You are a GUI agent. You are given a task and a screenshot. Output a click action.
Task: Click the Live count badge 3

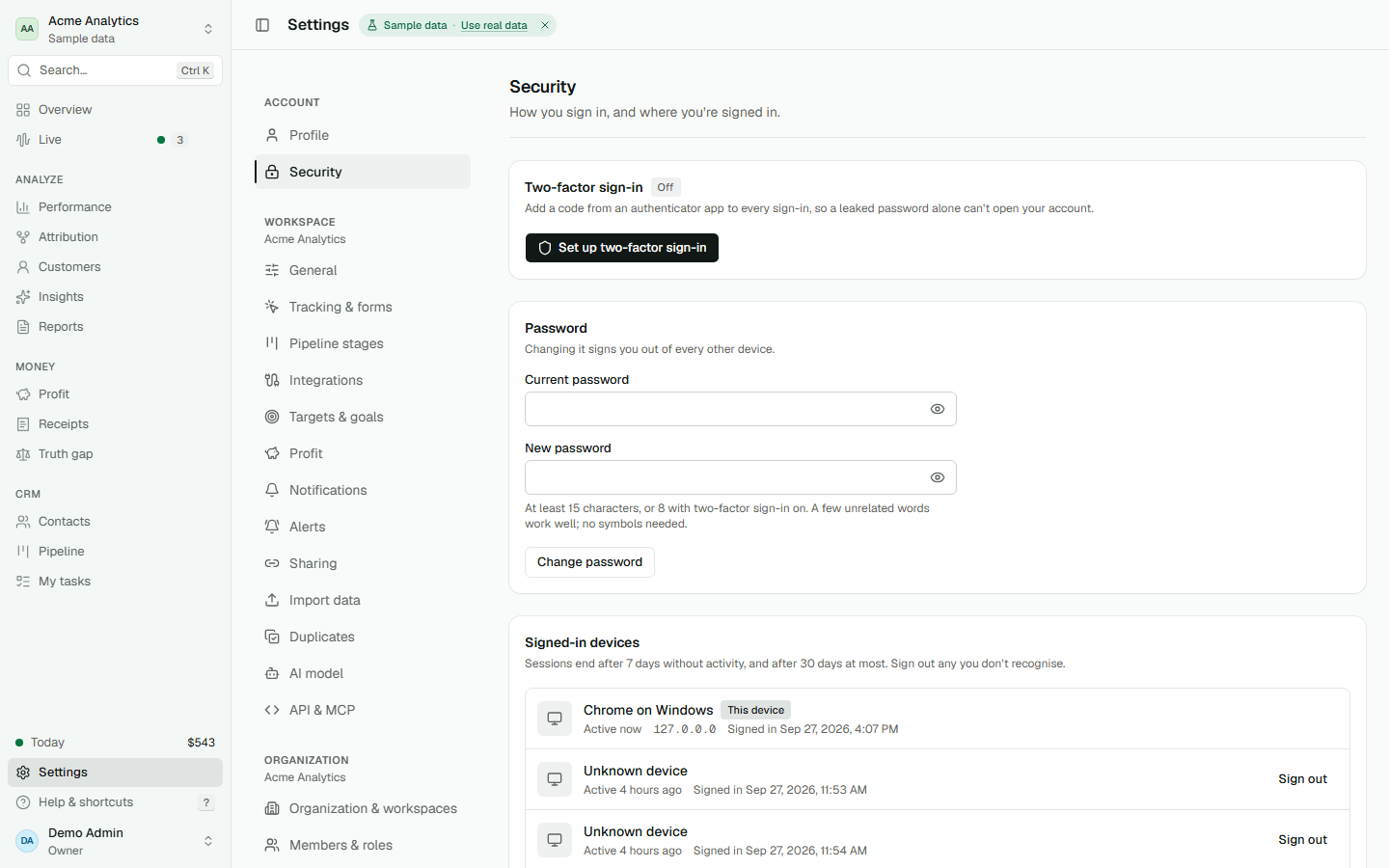pyautogui.click(x=179, y=140)
